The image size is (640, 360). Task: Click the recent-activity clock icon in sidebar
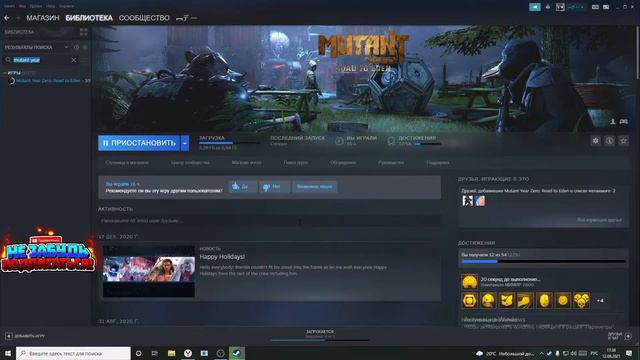(x=76, y=47)
